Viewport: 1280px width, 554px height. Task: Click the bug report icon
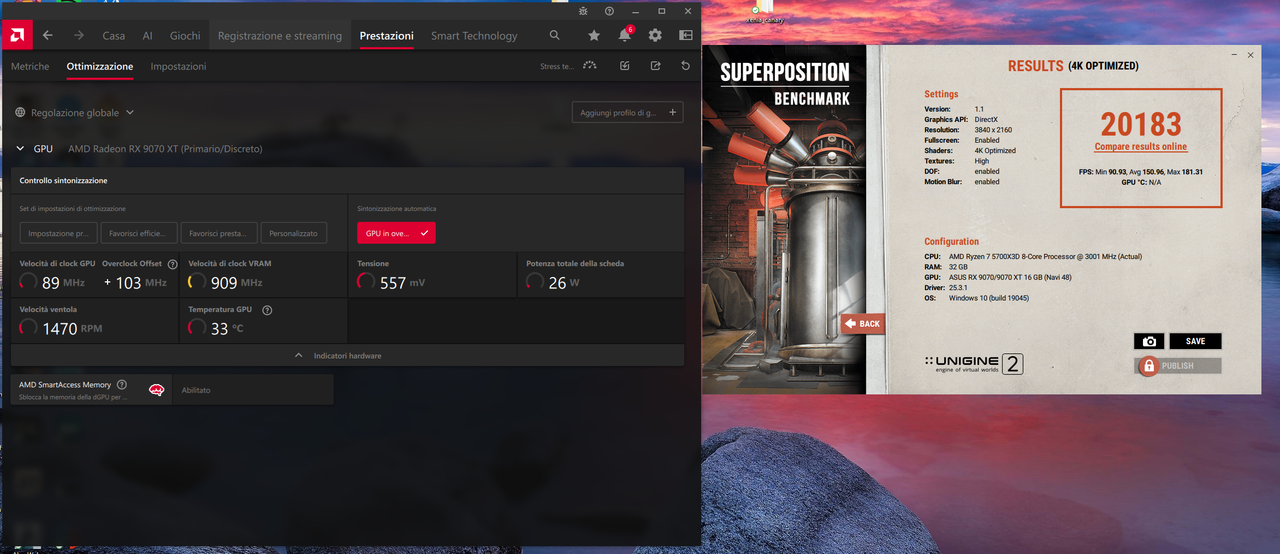click(x=583, y=10)
